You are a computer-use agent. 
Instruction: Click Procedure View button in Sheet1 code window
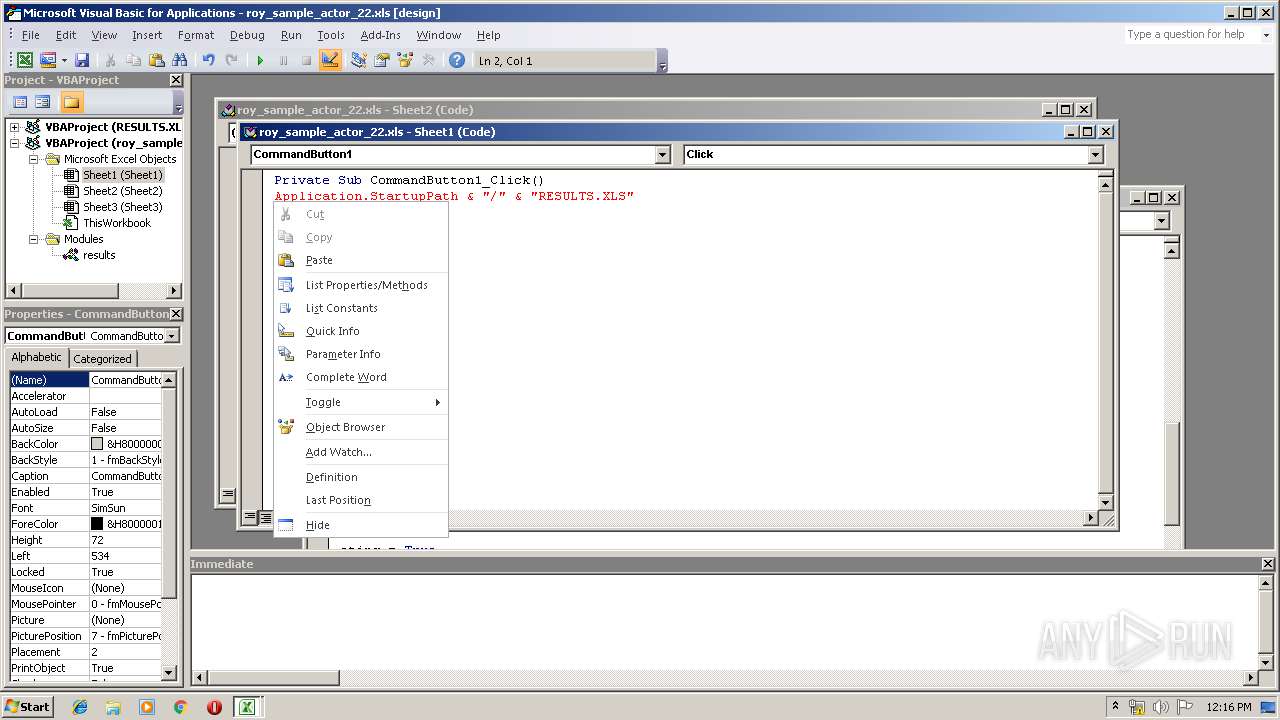[x=250, y=518]
